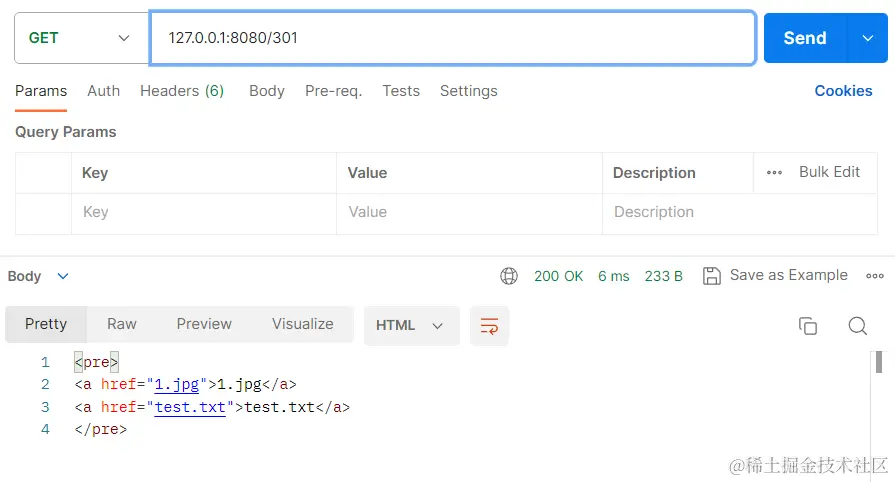Switch to the Preview response view
895x482 pixels.
tap(204, 324)
